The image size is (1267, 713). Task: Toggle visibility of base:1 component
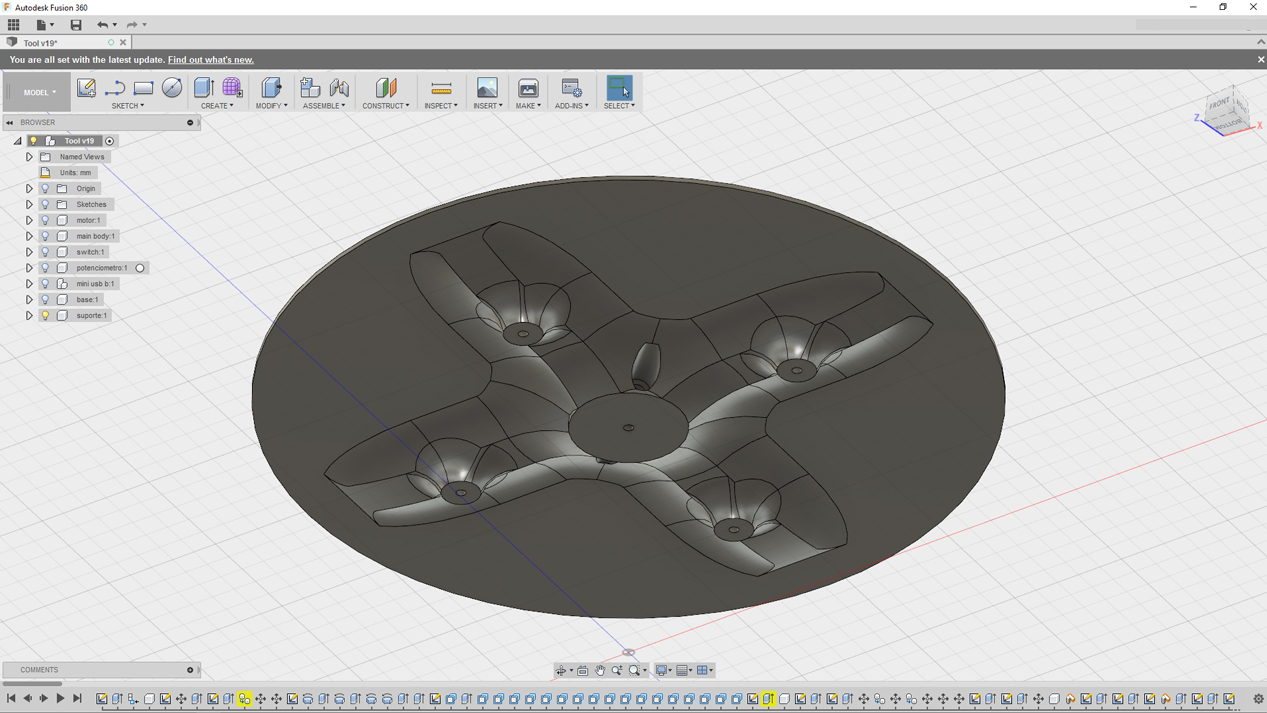point(45,300)
